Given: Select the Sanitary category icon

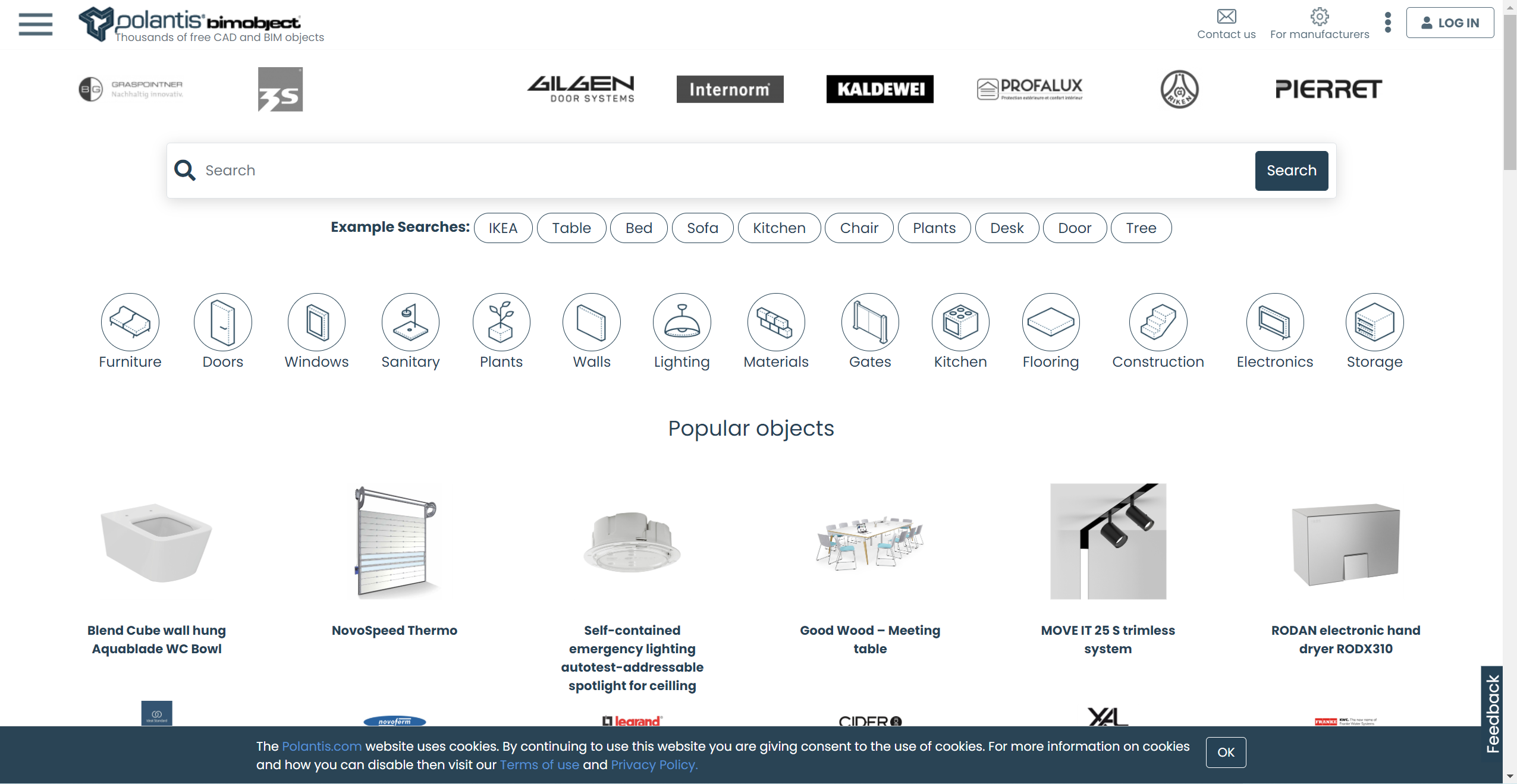Looking at the screenshot, I should point(410,322).
